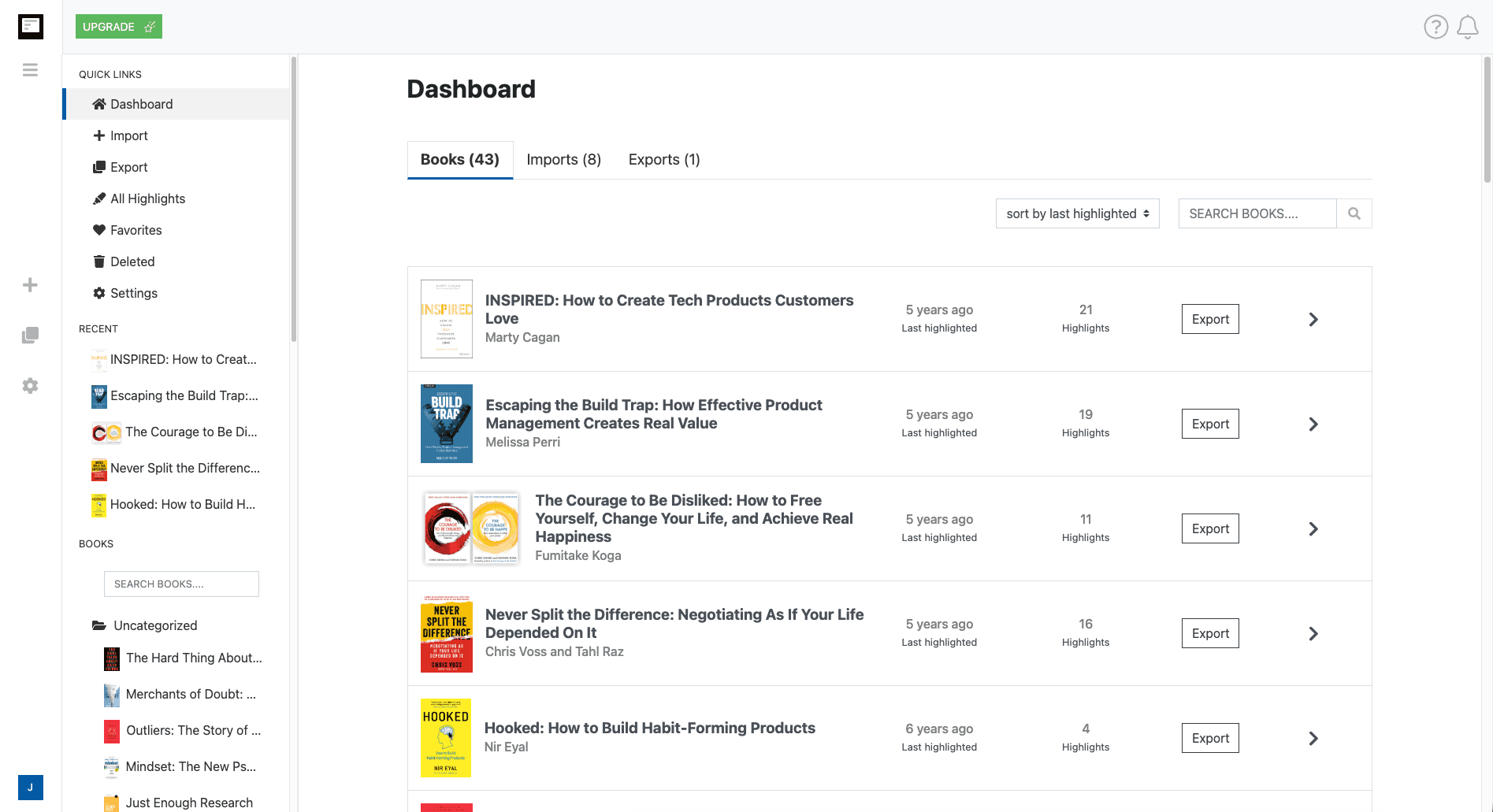Export The Courage to Be Disliked
The height and width of the screenshot is (812, 1493).
coord(1210,528)
